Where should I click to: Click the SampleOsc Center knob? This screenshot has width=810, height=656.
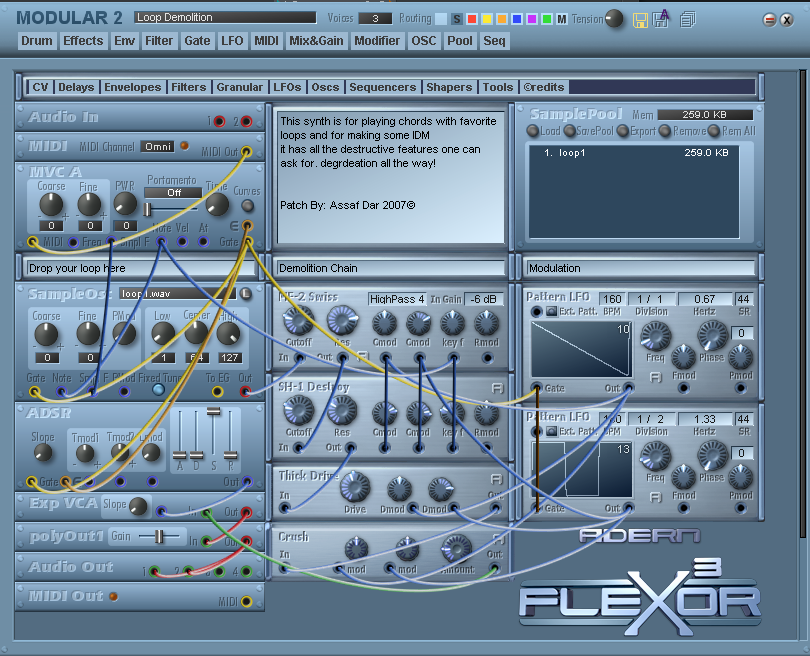196,333
